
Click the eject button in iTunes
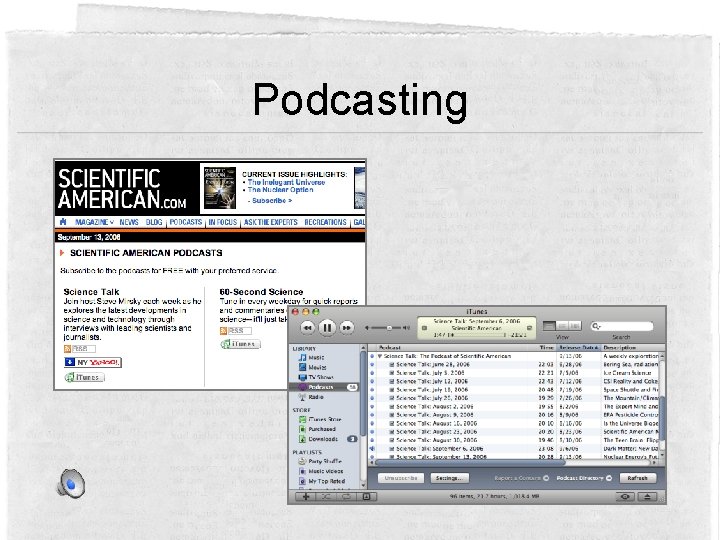click(x=647, y=496)
